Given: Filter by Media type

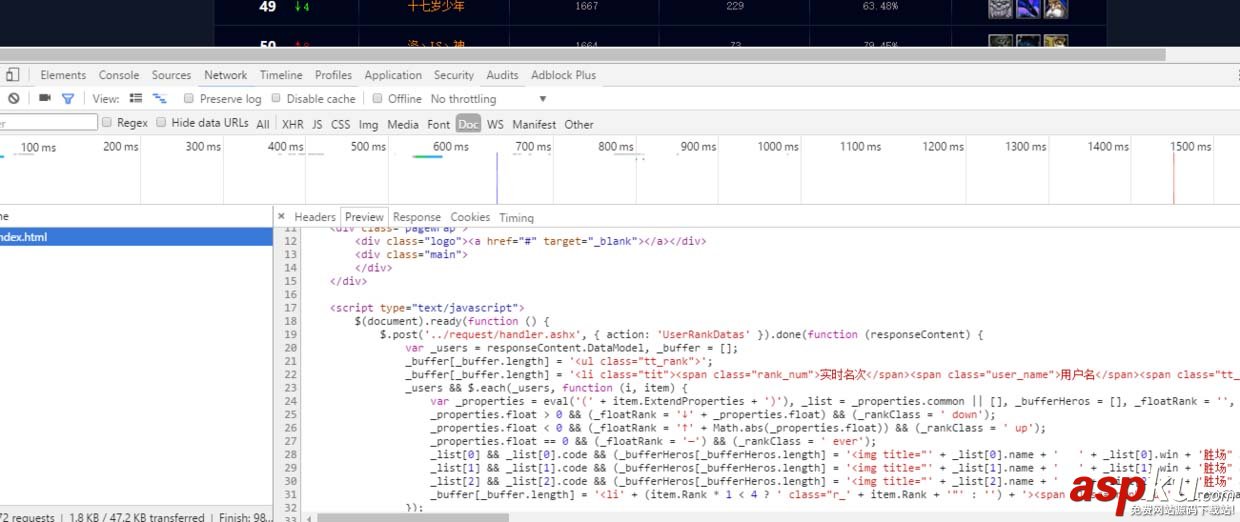Looking at the screenshot, I should 403,124.
